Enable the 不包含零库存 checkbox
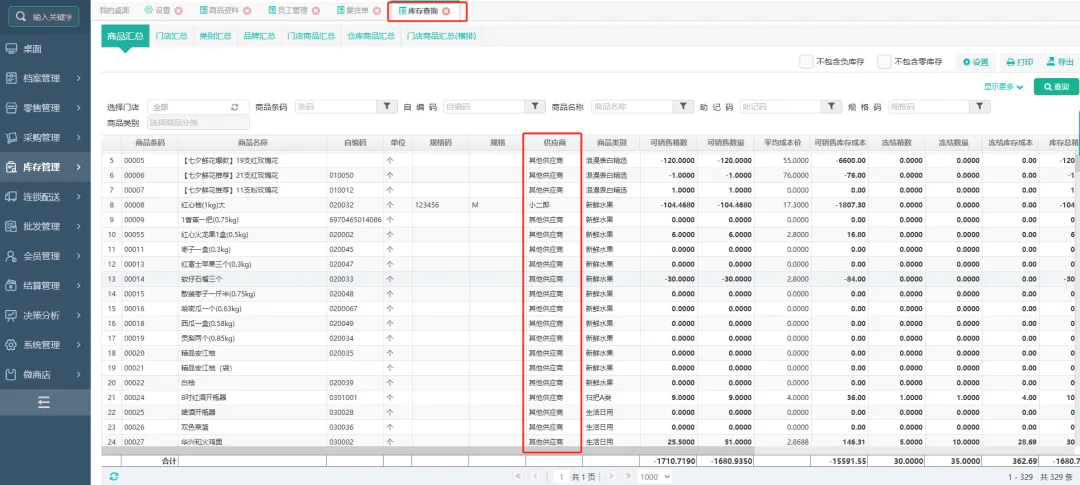Image resolution: width=1080 pixels, height=485 pixels. 884,62
